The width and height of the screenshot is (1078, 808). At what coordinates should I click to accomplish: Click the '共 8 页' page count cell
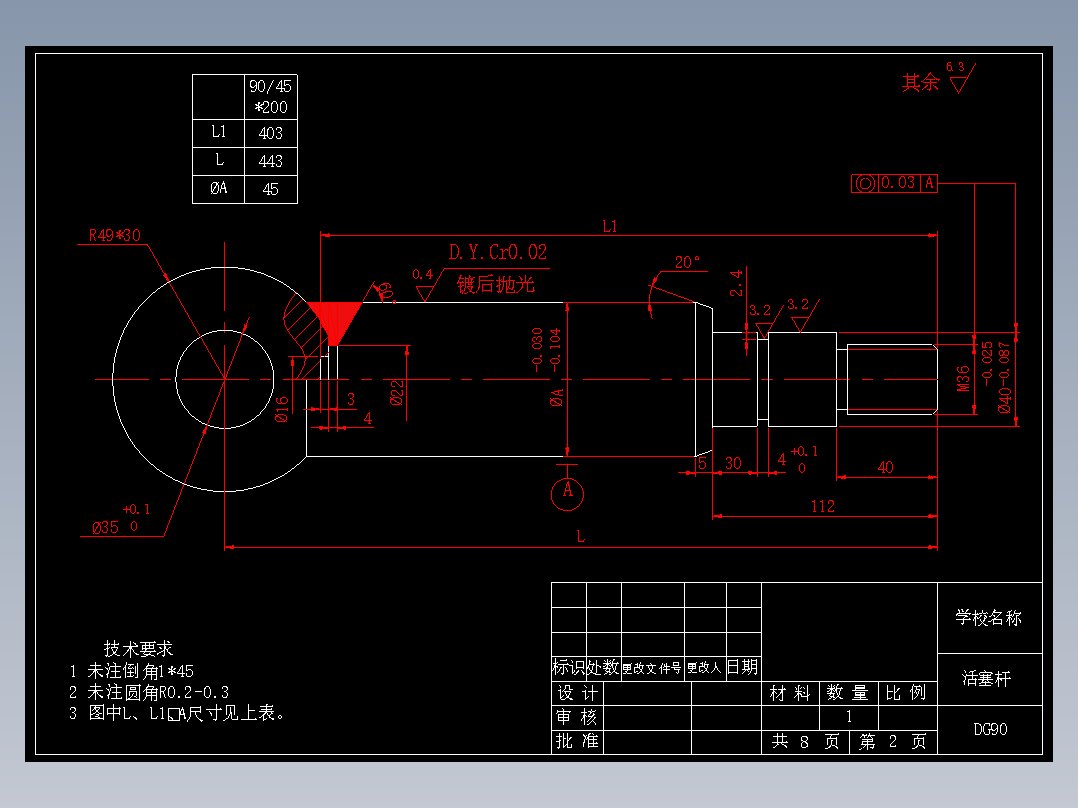pos(805,742)
